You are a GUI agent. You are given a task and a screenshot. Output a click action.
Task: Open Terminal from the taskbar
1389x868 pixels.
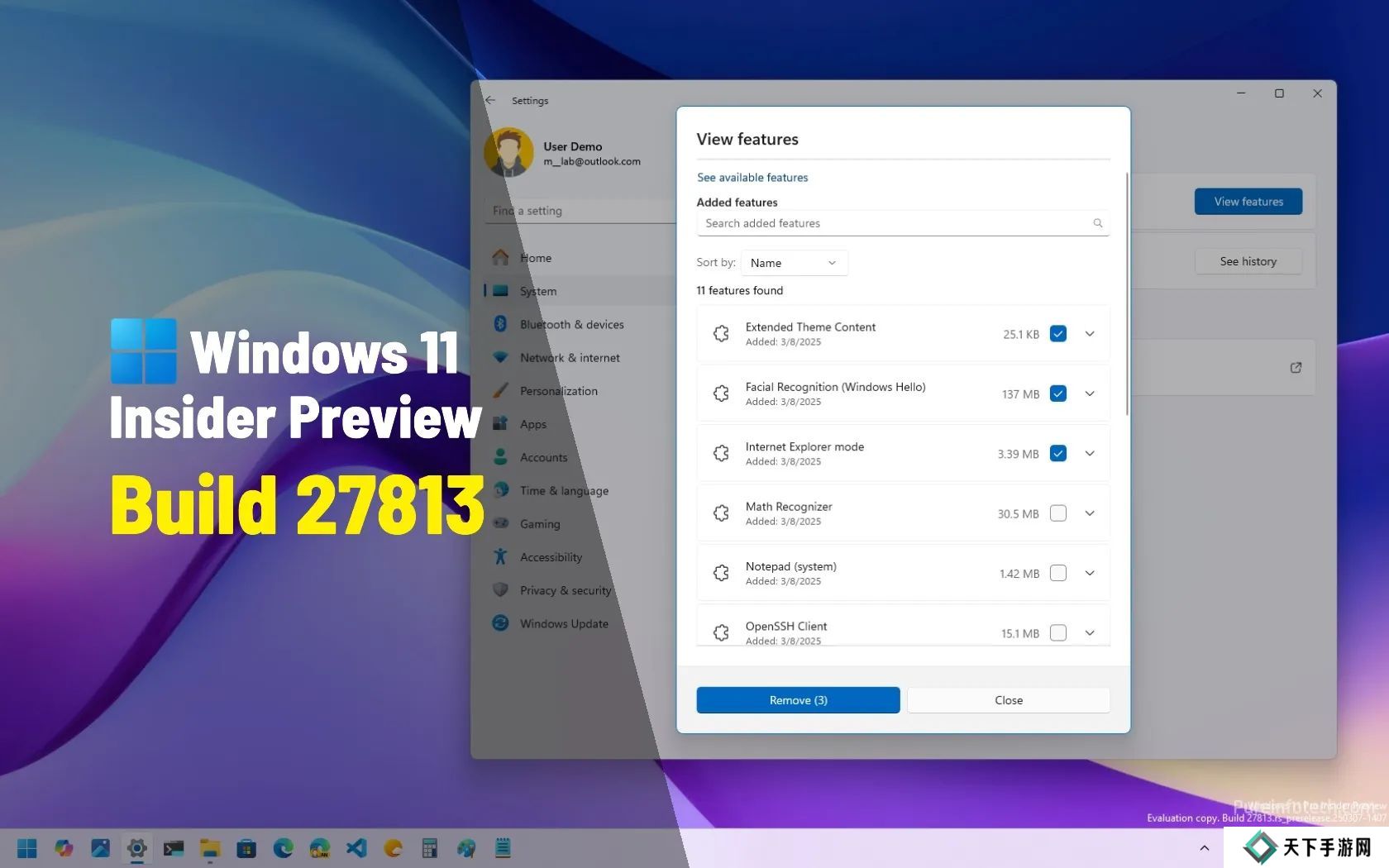pos(174,848)
